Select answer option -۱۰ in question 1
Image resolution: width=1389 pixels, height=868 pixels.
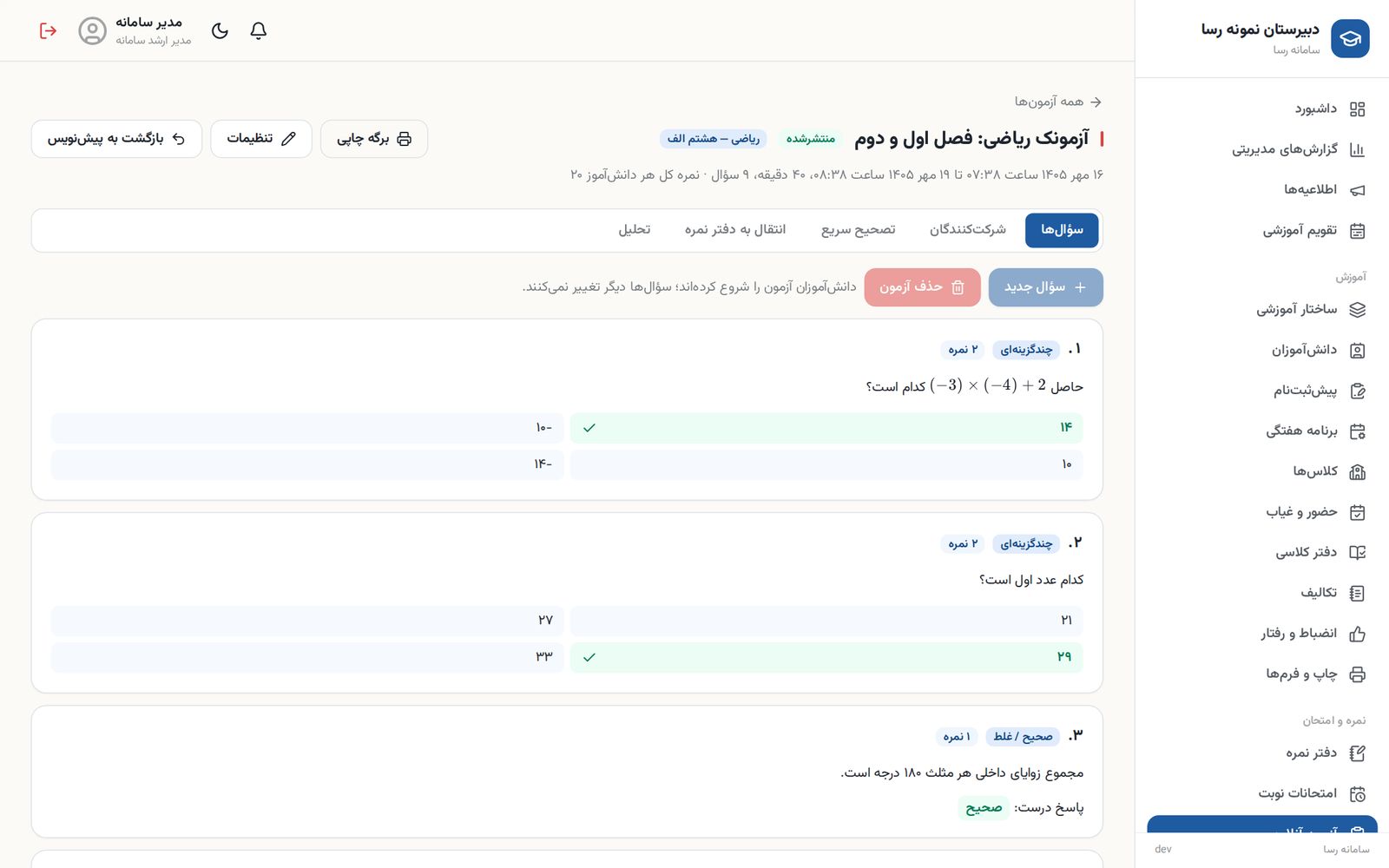click(x=307, y=428)
